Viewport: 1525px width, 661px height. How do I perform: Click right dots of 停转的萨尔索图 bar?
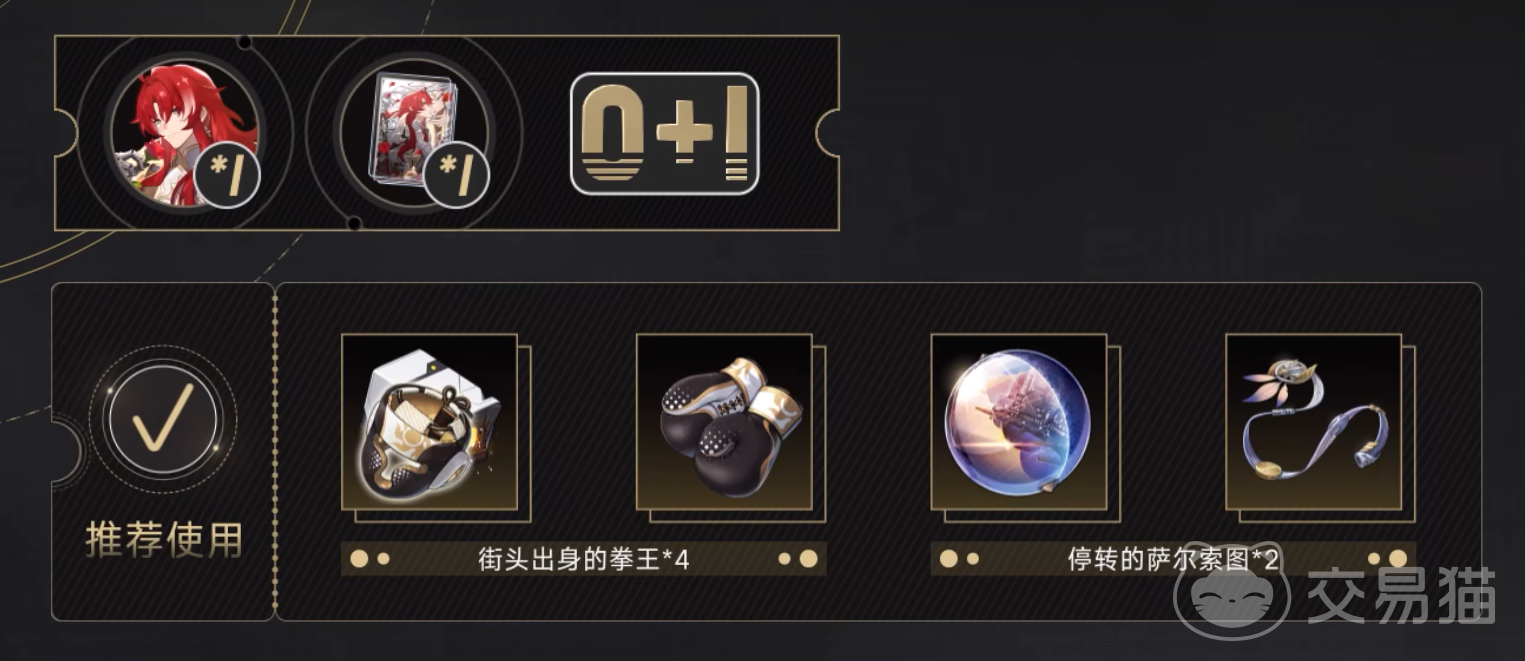tap(1389, 559)
